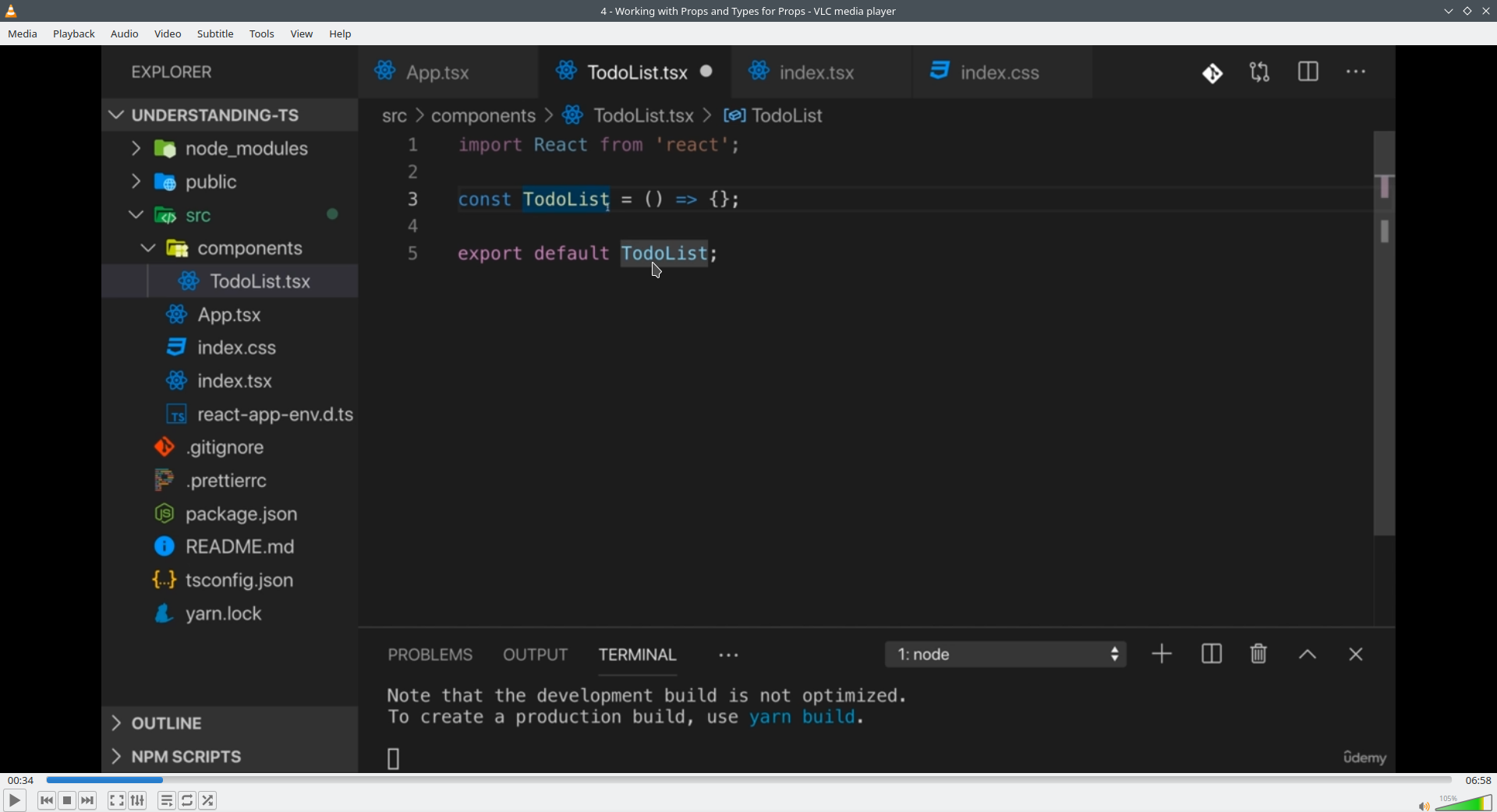Open the .gitignore file
Screen dimensions: 1497x812
tap(229, 447)
